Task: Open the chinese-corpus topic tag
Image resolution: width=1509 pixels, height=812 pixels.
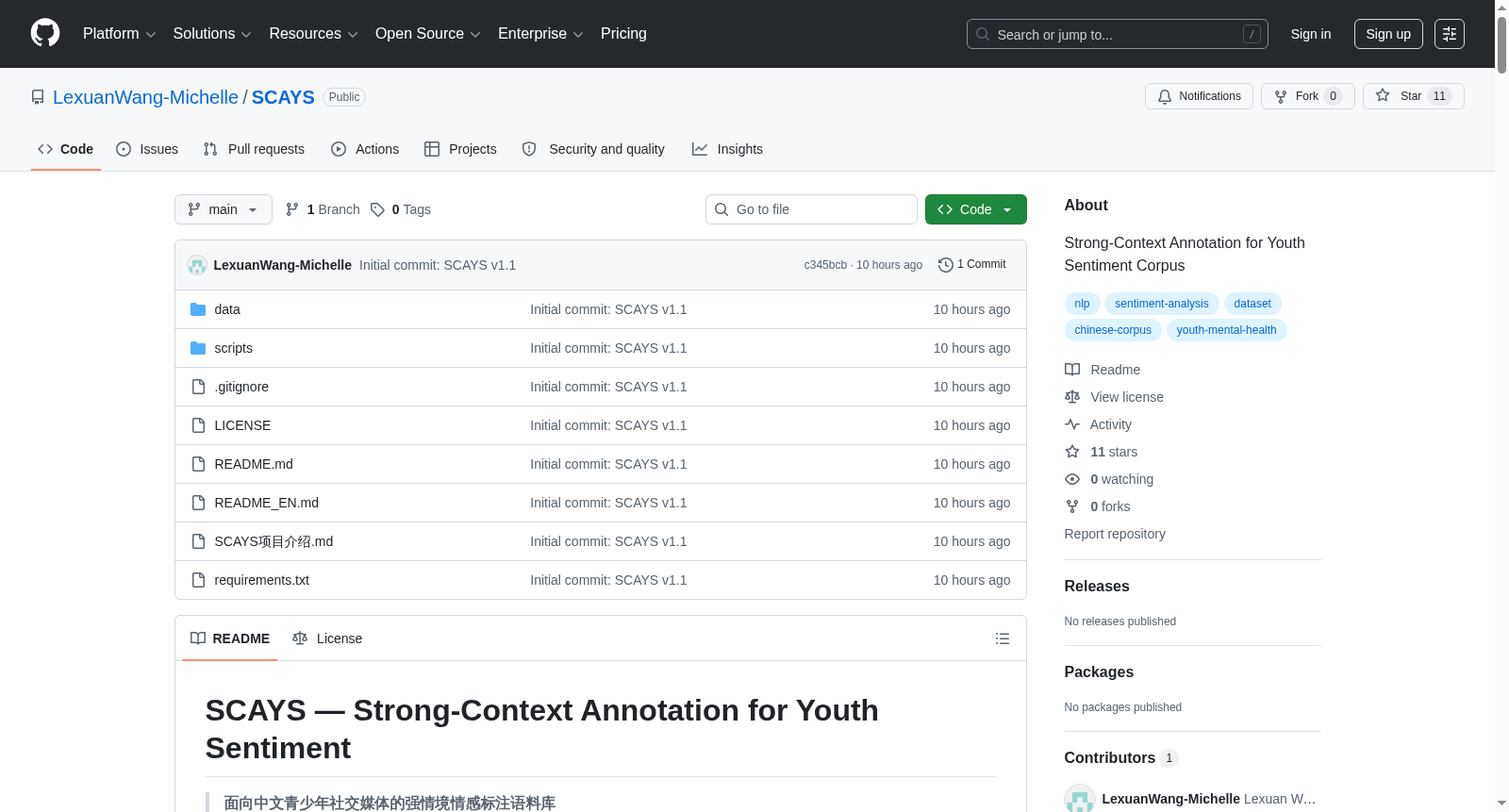Action: coord(1113,330)
